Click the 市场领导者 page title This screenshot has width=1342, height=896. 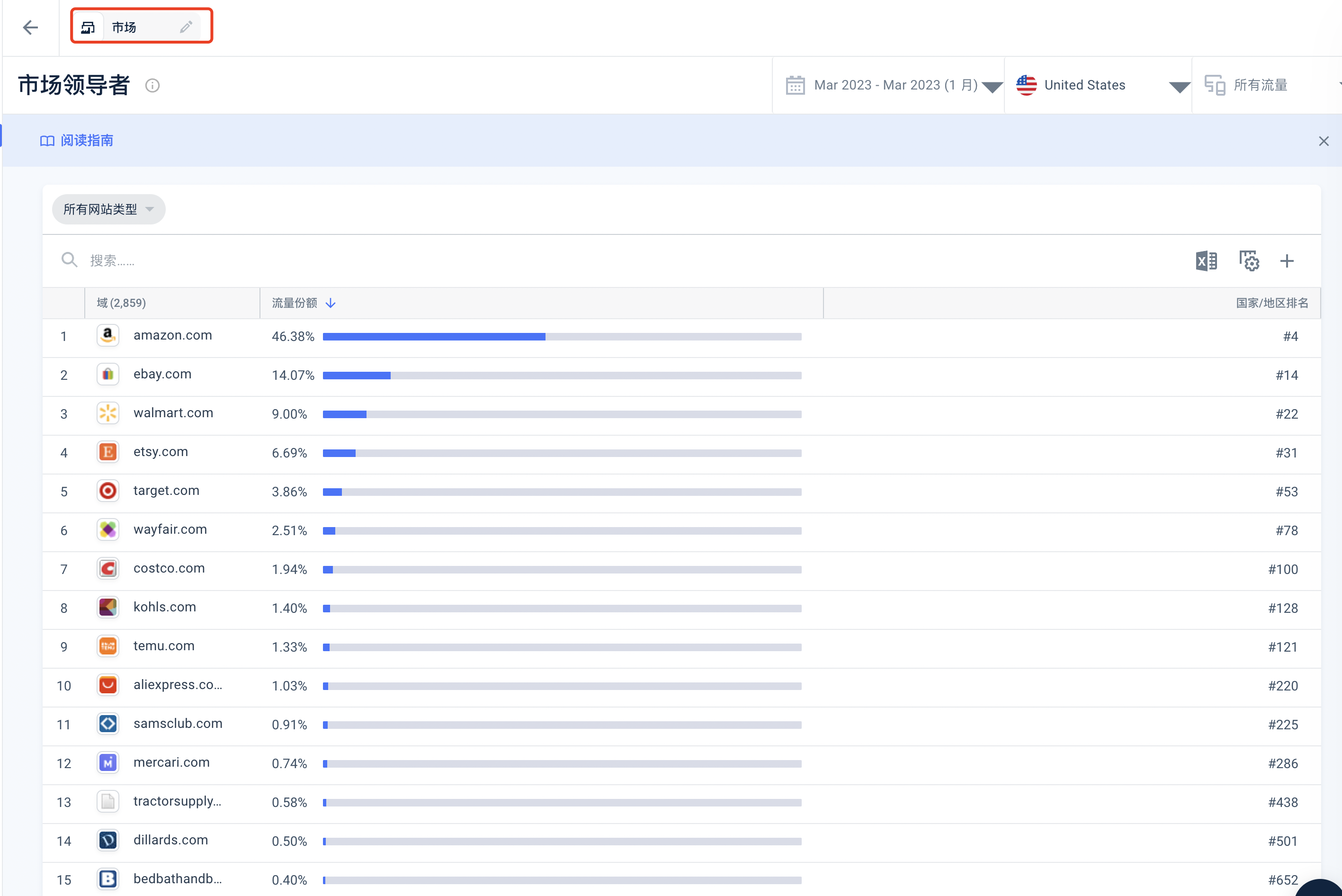click(x=74, y=85)
